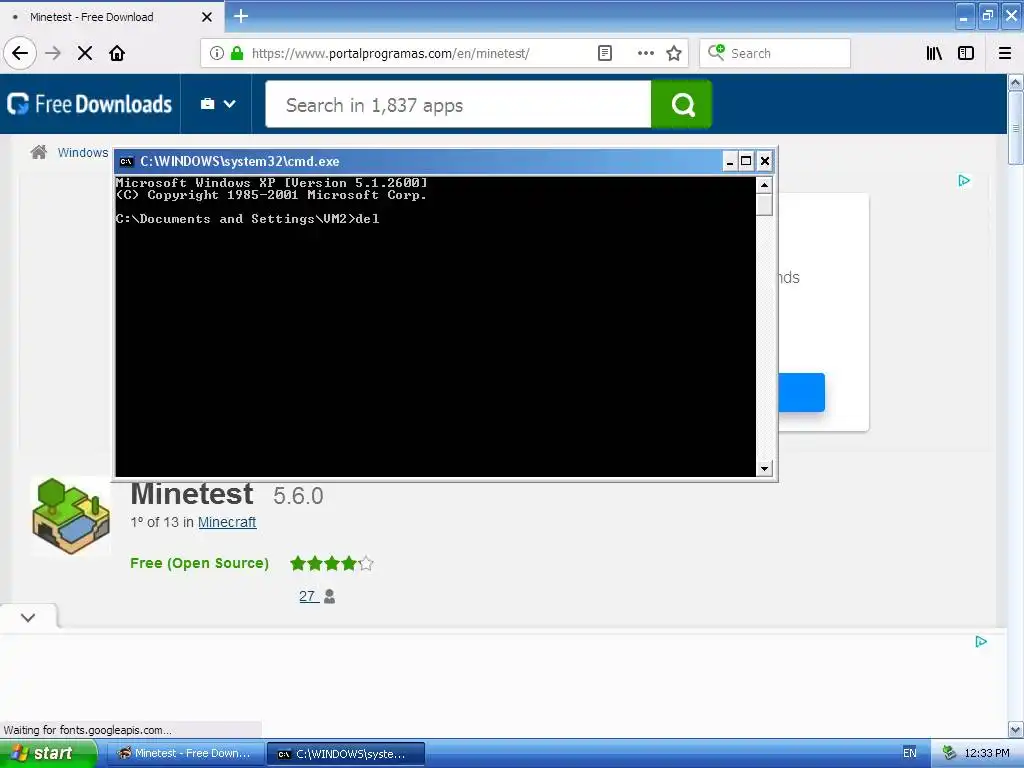Click the browser page scroll down arrow

click(1015, 729)
